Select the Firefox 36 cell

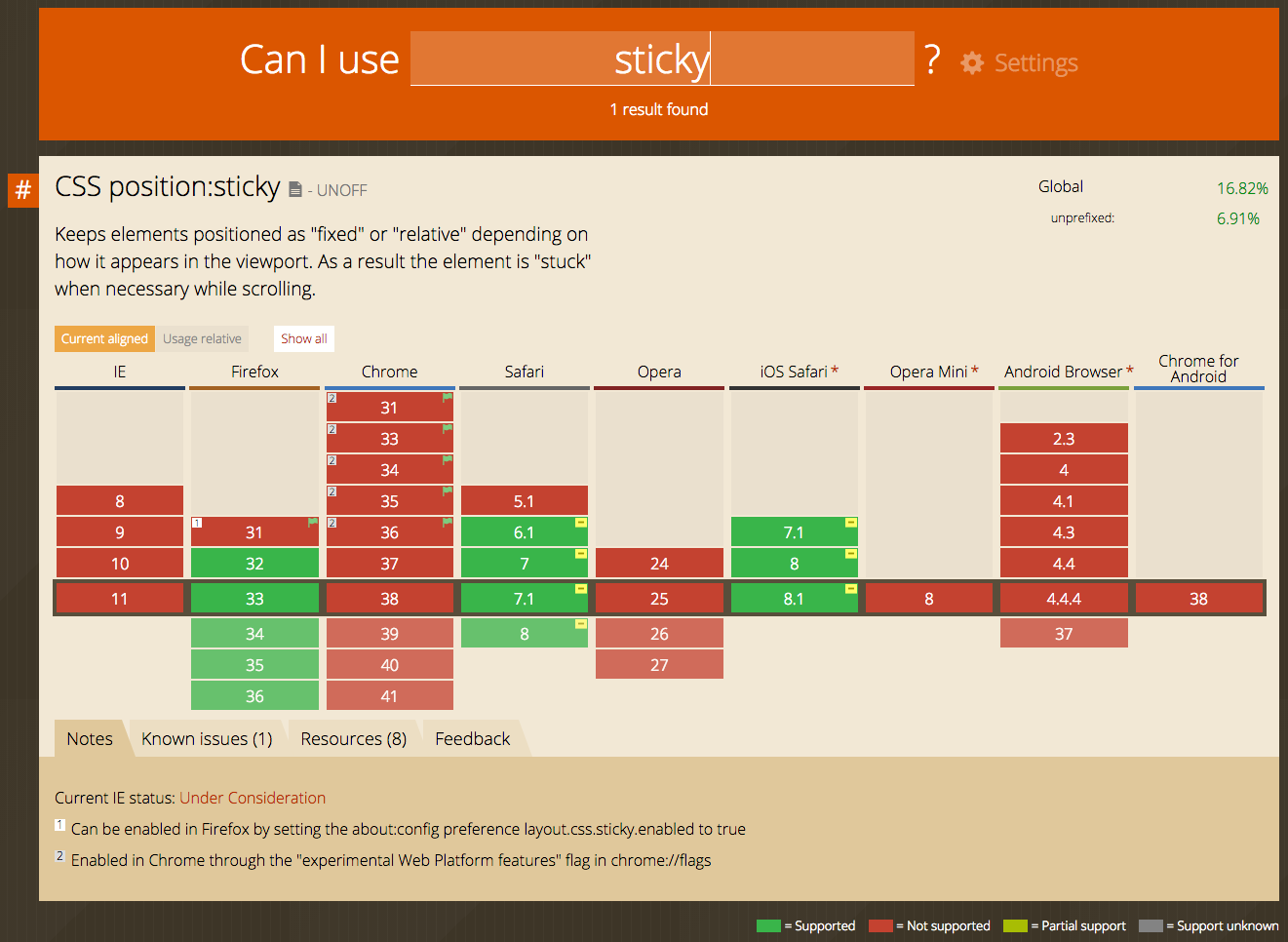(254, 696)
